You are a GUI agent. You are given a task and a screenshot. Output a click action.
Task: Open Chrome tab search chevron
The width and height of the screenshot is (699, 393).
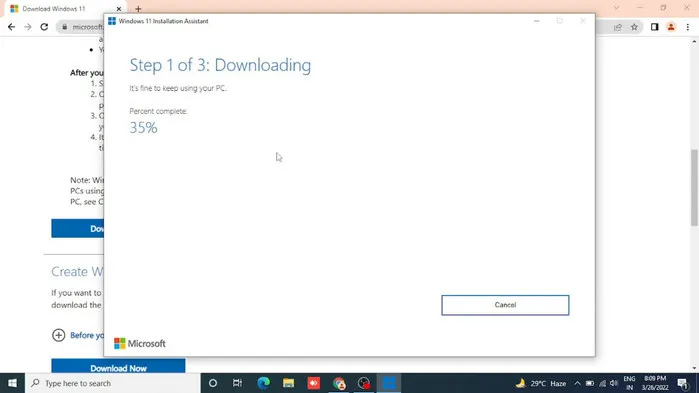tap(616, 8)
